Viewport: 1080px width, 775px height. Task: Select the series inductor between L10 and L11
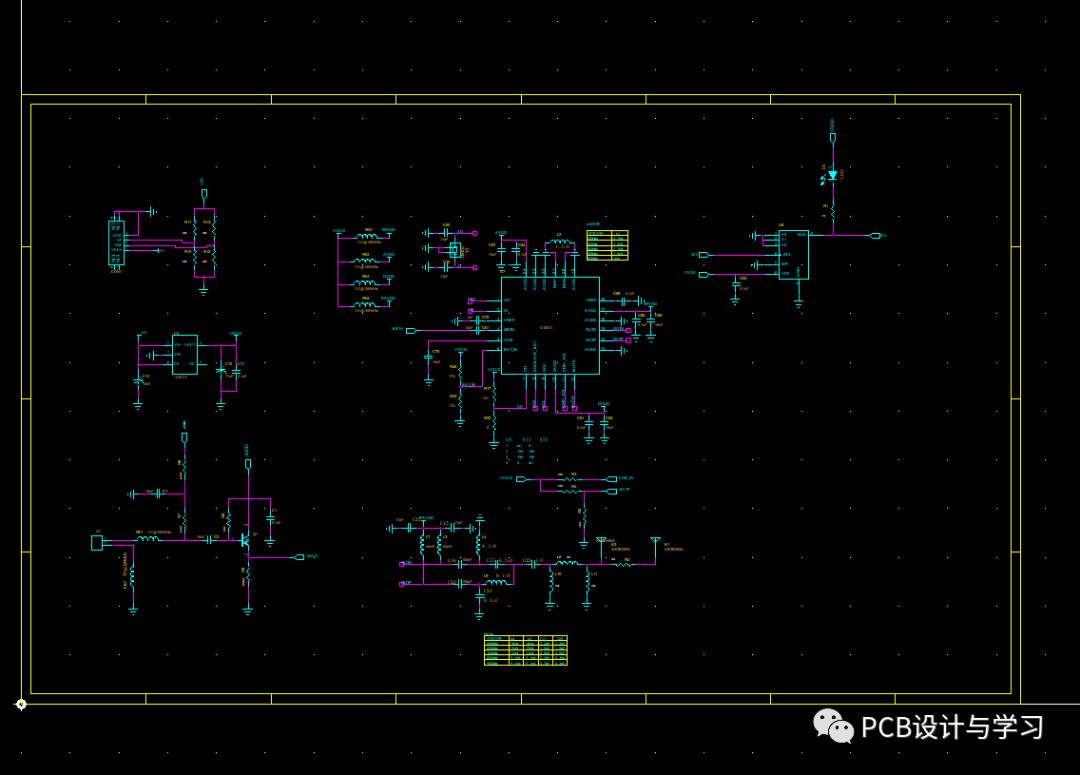coord(568,564)
